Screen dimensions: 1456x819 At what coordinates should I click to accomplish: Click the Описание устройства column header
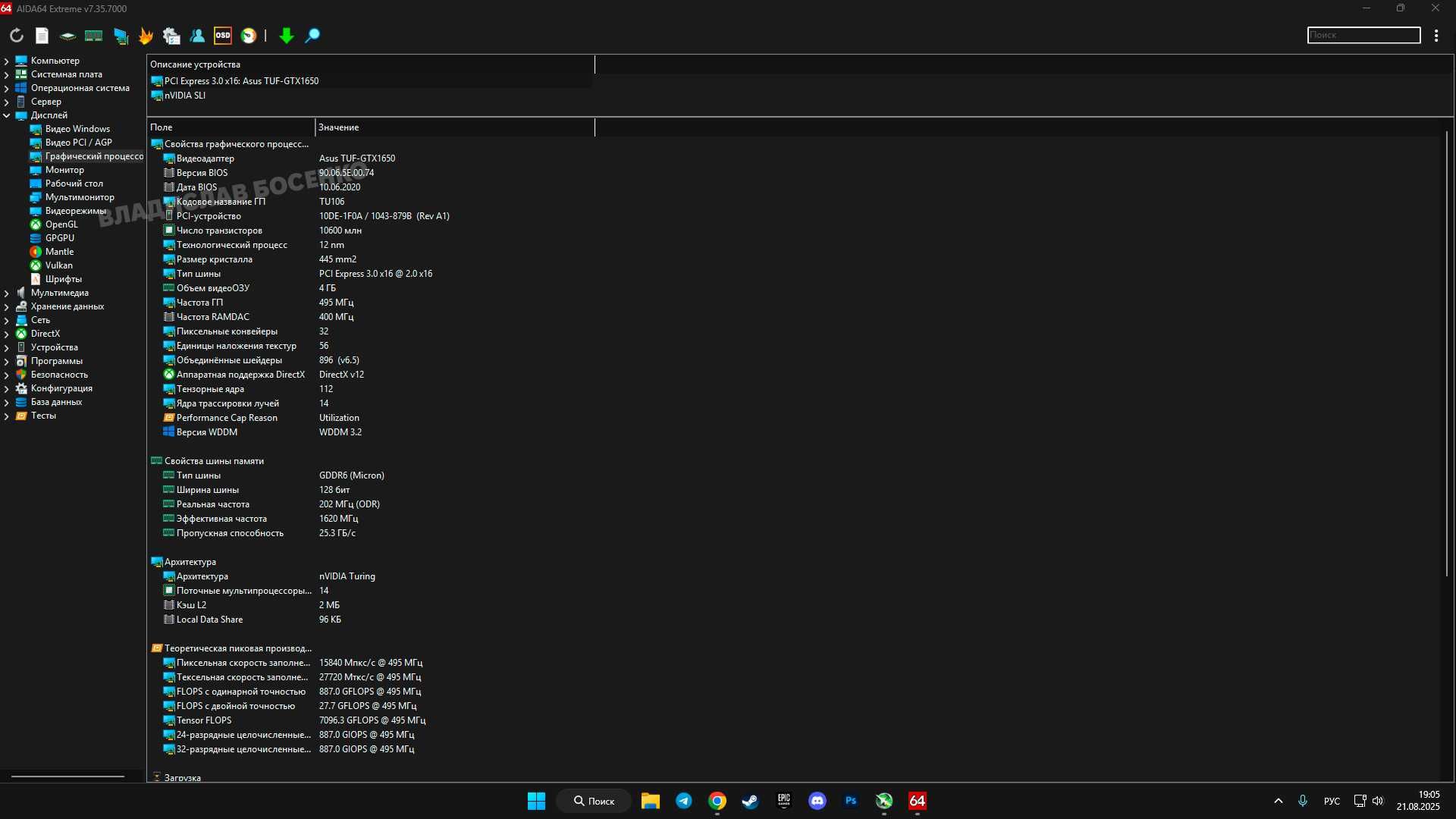(x=370, y=64)
